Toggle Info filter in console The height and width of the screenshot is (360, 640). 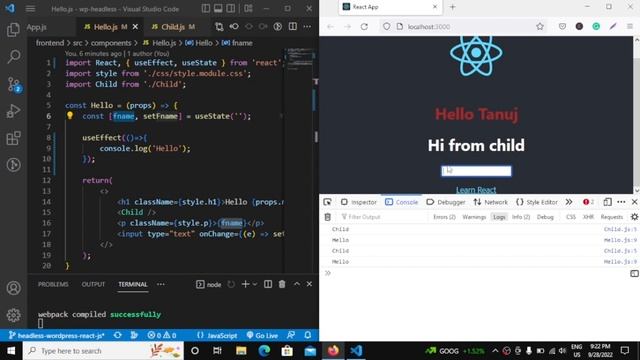point(521,217)
